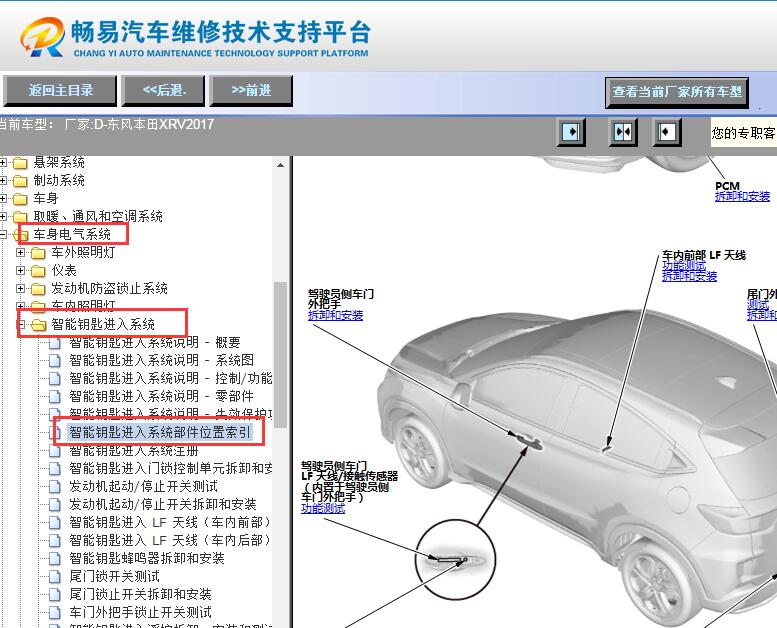The height and width of the screenshot is (628, 777).
Task: Open LF 天线/接触传感器 功能测试 link
Action: (x=323, y=508)
